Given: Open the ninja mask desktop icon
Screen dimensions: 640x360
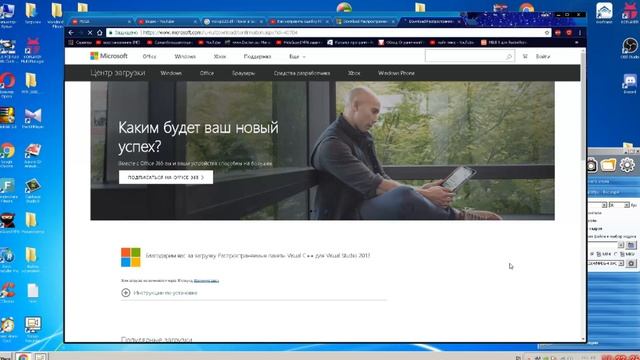Looking at the screenshot, I should (7, 221).
